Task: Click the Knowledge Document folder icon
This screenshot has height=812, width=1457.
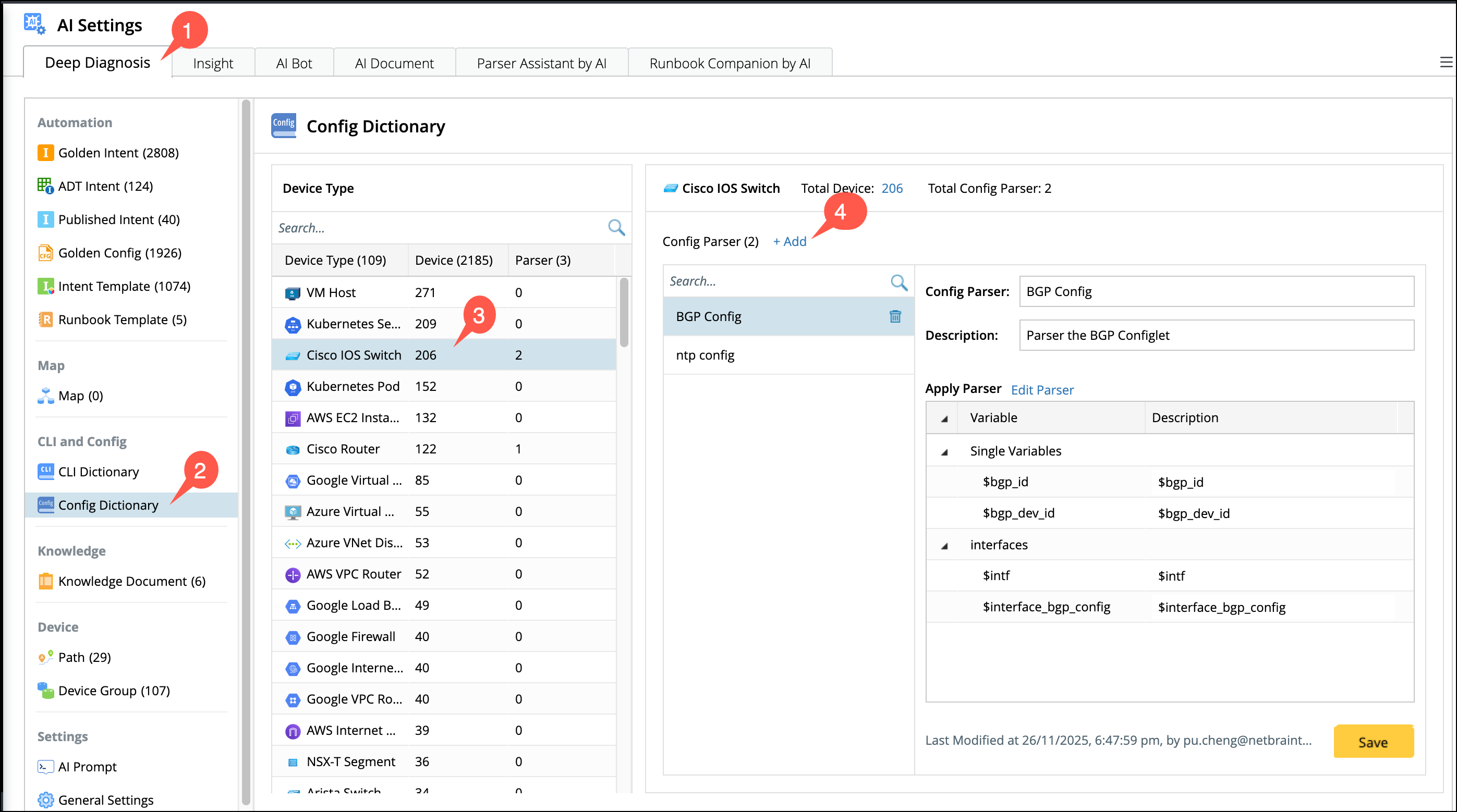Action: [45, 581]
